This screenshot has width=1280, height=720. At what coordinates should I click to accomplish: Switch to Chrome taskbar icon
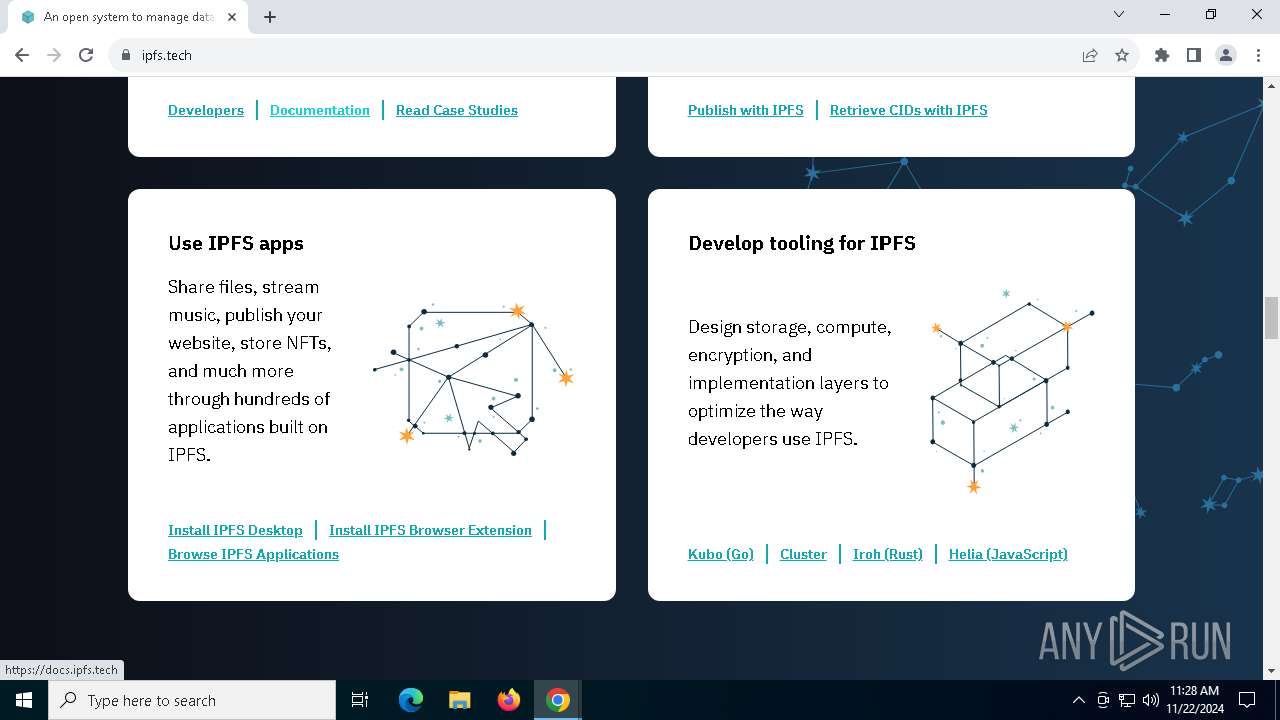(558, 700)
